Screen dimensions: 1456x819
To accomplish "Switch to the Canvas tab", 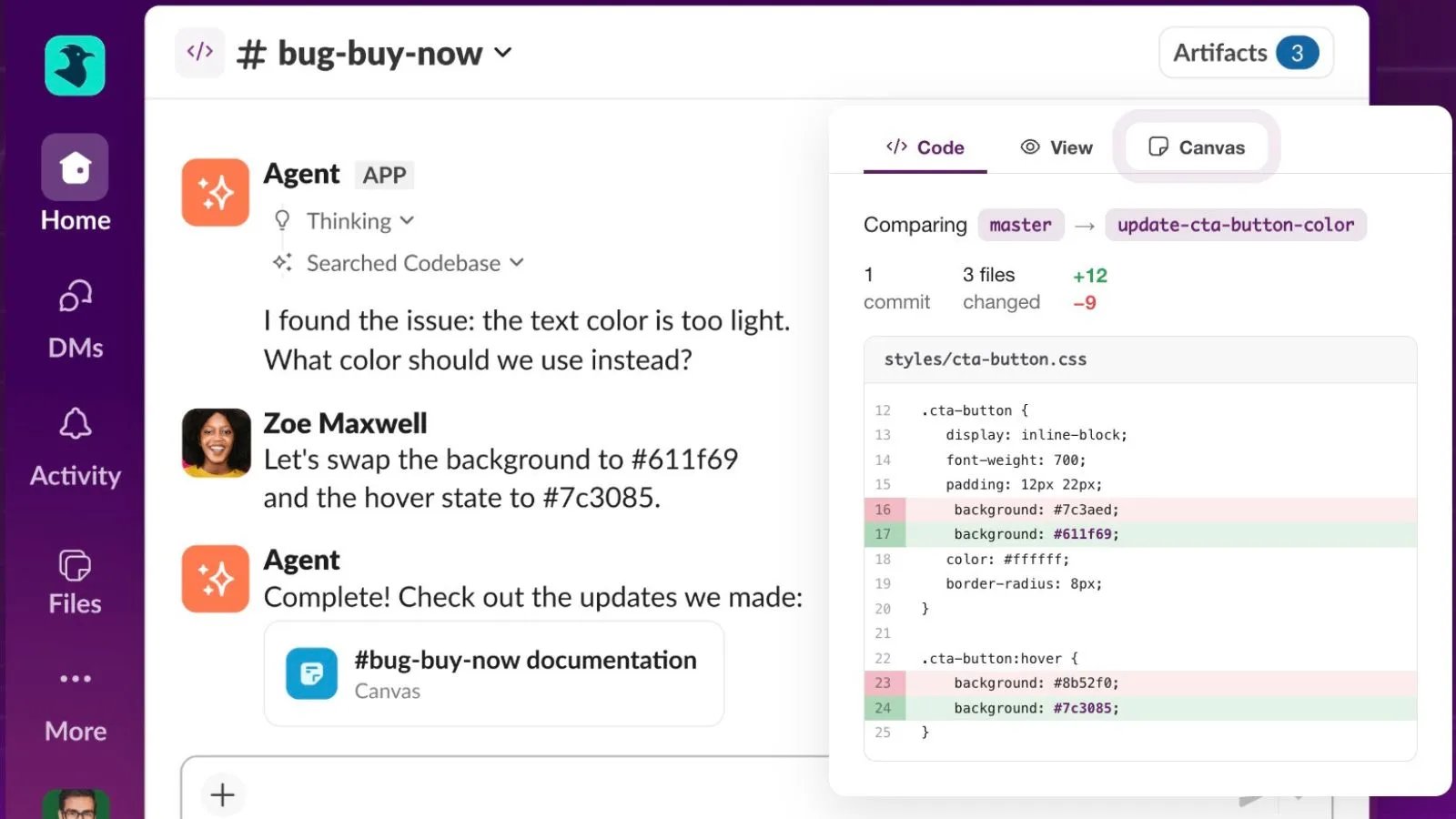I will (1197, 147).
